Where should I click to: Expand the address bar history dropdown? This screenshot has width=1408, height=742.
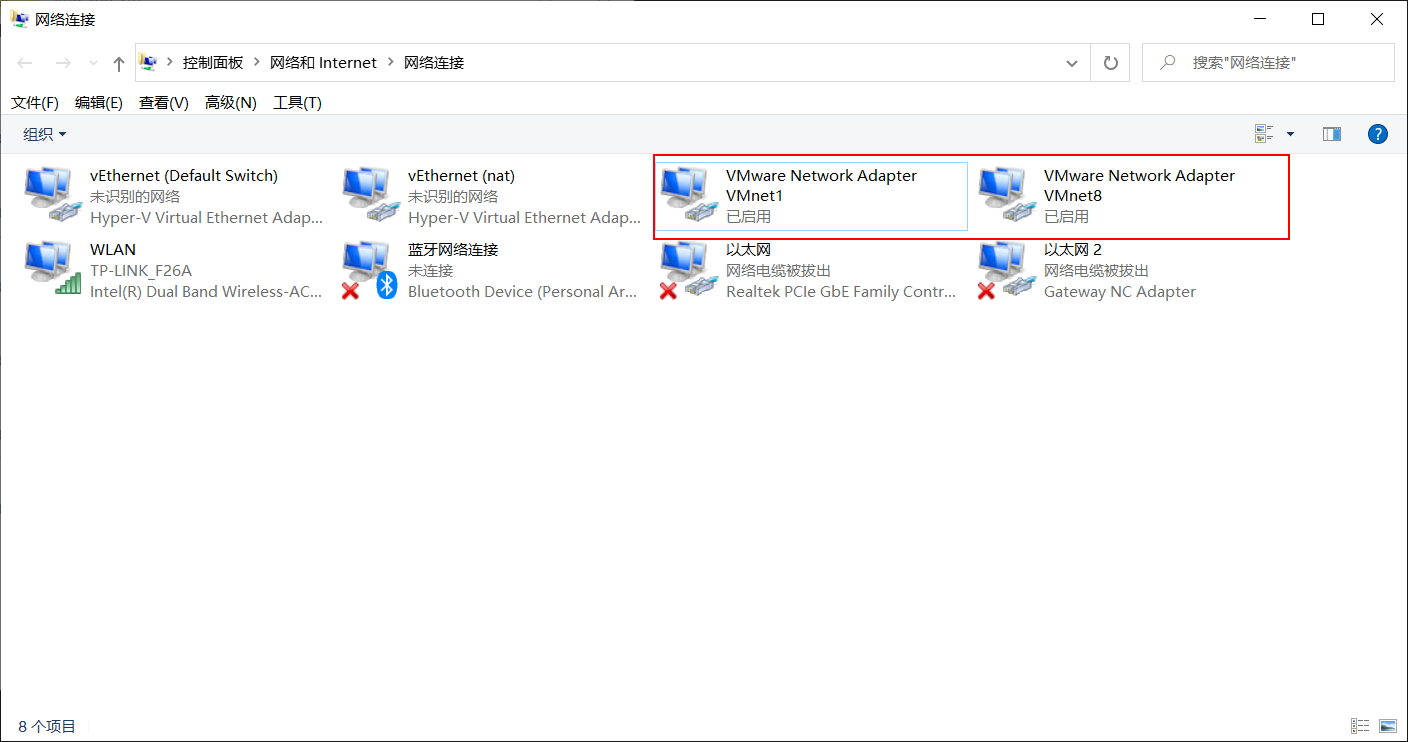pyautogui.click(x=1073, y=63)
